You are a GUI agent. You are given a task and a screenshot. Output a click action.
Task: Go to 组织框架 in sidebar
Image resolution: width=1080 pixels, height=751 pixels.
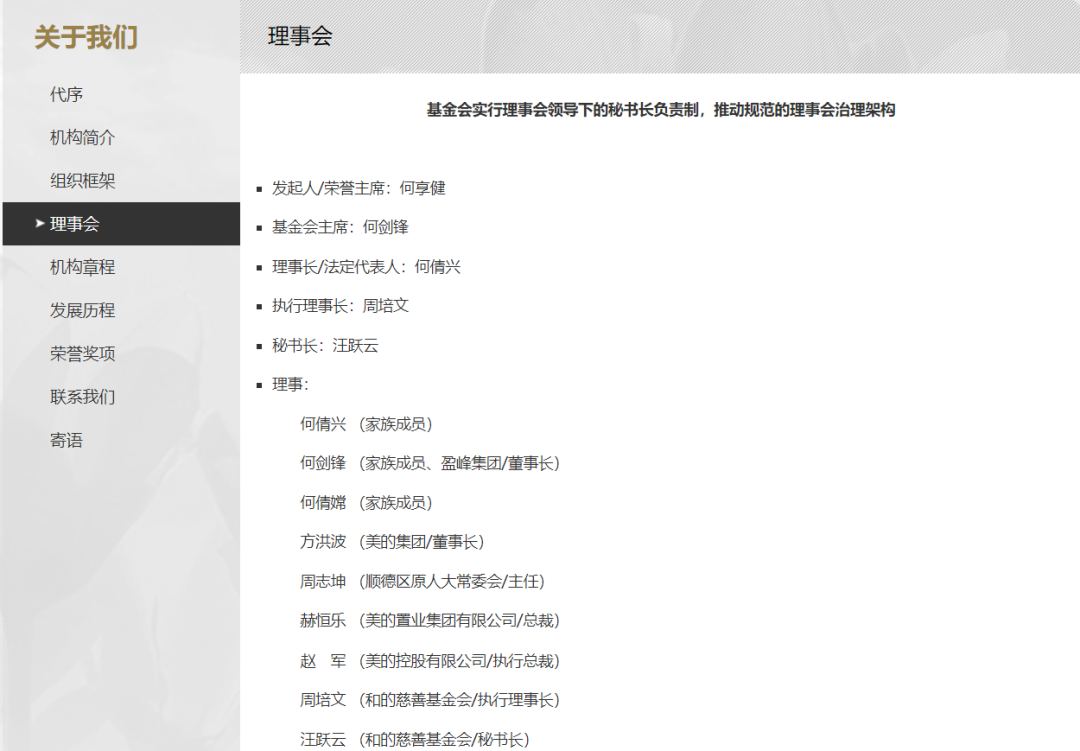click(x=82, y=181)
